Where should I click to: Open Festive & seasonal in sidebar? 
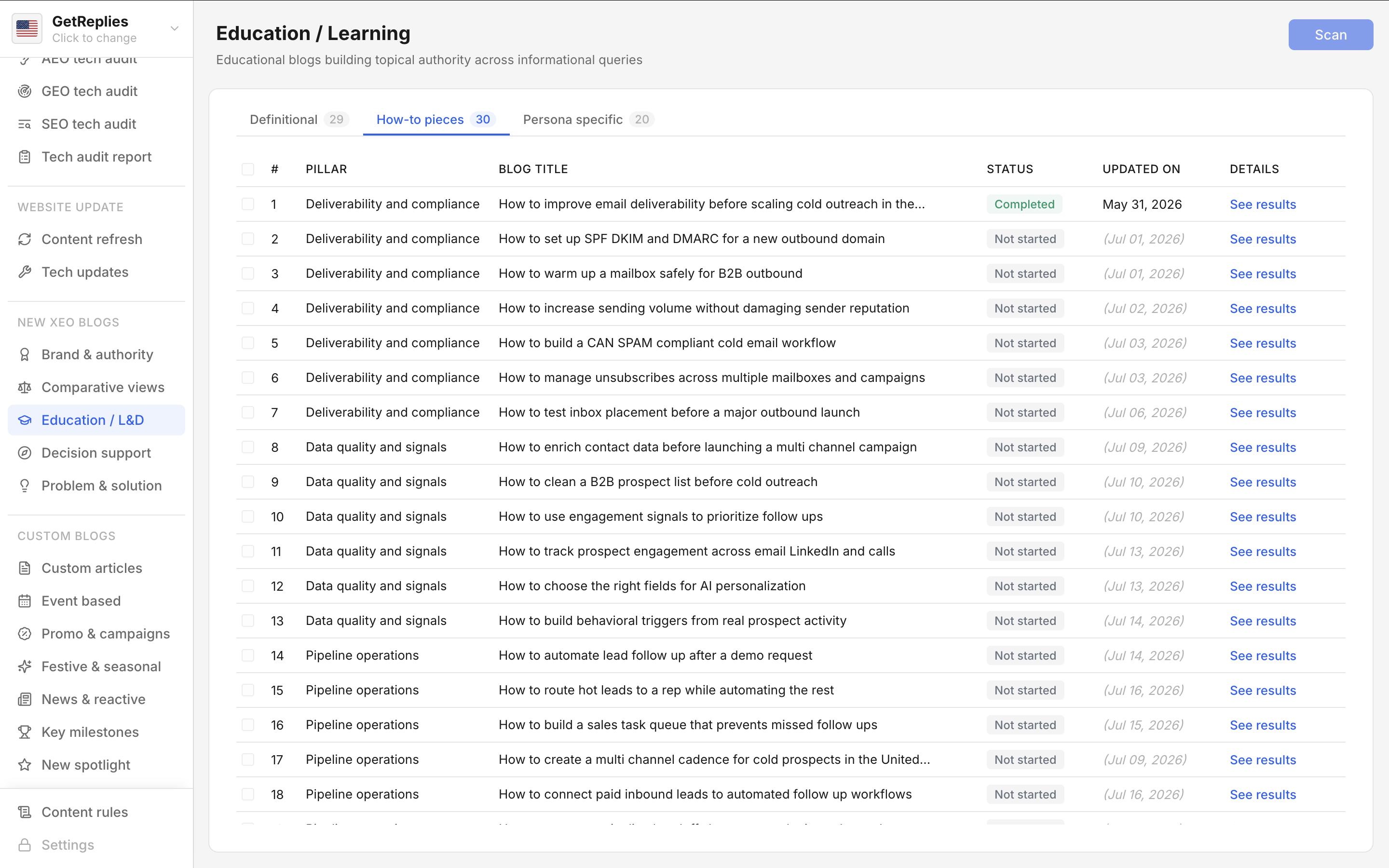(x=96, y=666)
